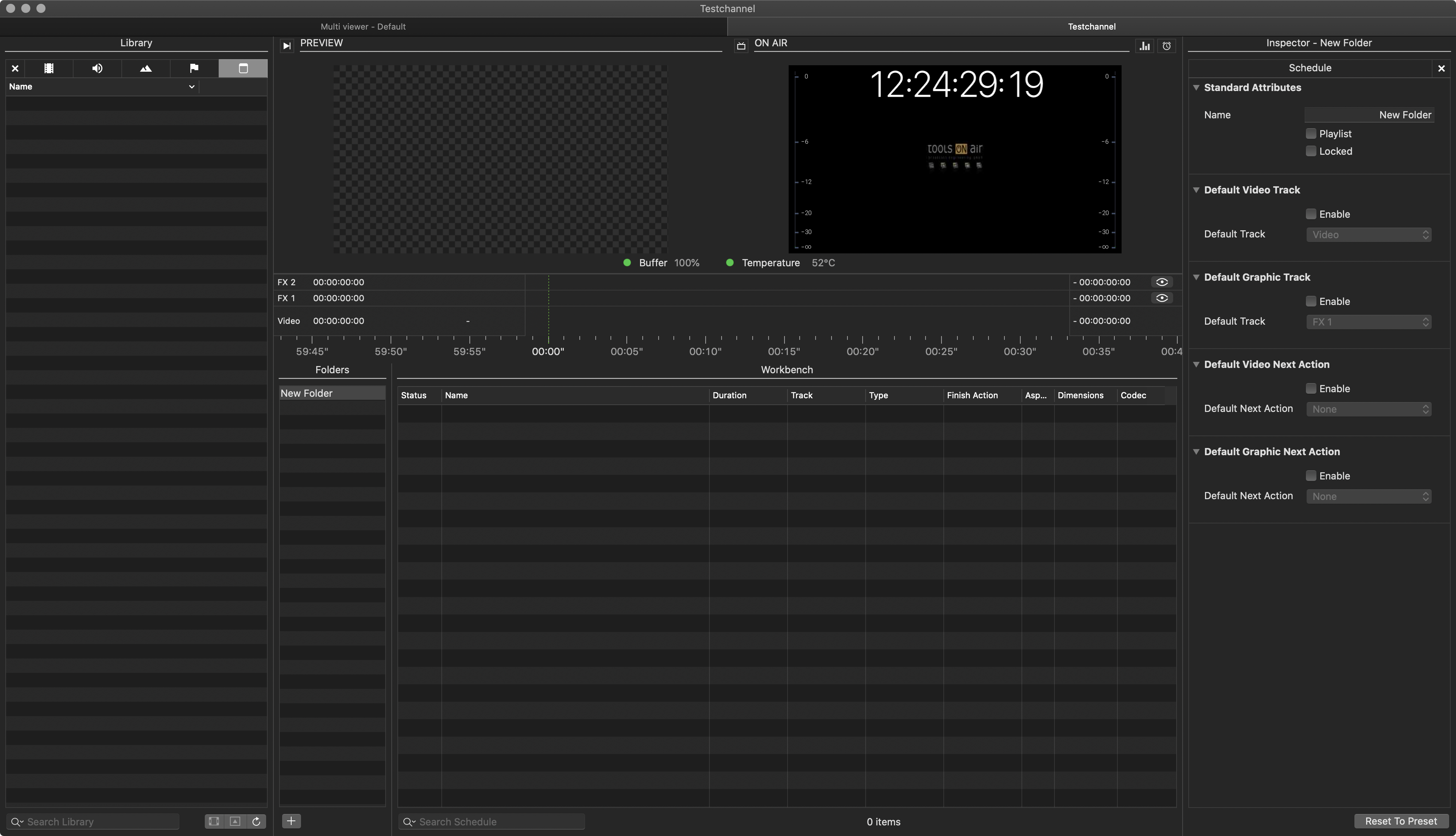
Task: Enable the Default Graphic Track checkbox
Action: coord(1311,301)
